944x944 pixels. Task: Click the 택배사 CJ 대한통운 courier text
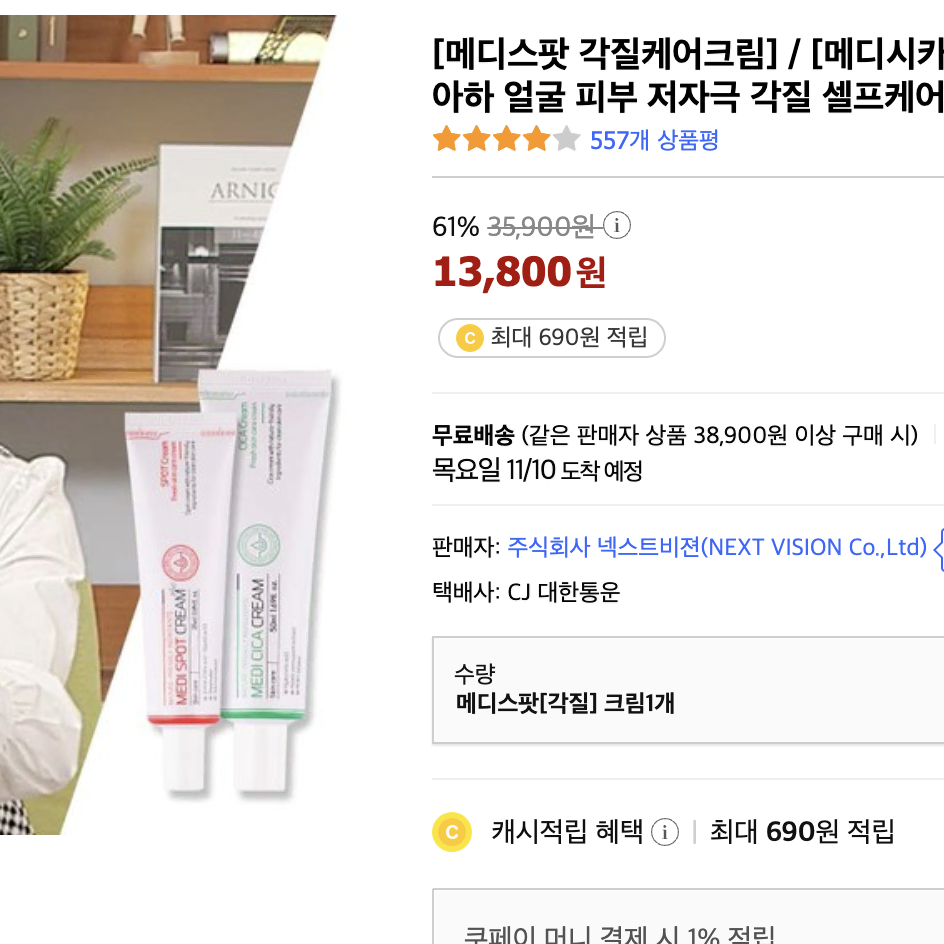[526, 592]
